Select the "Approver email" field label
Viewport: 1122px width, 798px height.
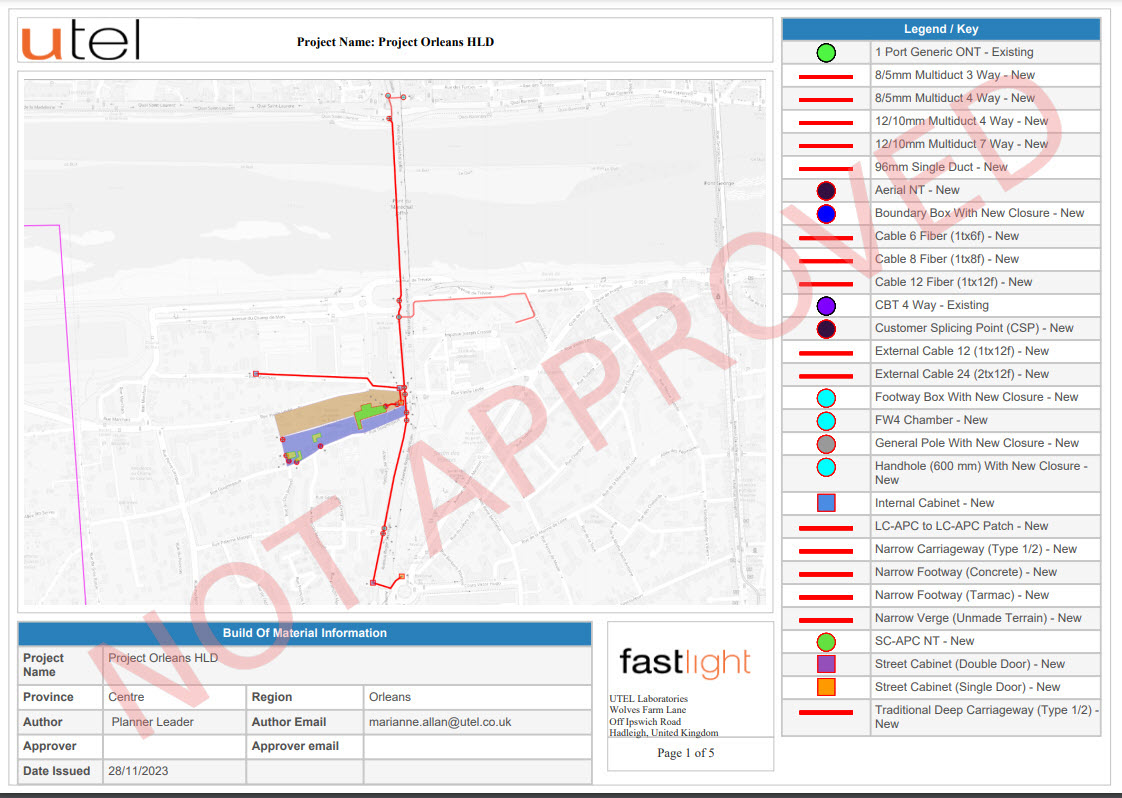coord(295,746)
